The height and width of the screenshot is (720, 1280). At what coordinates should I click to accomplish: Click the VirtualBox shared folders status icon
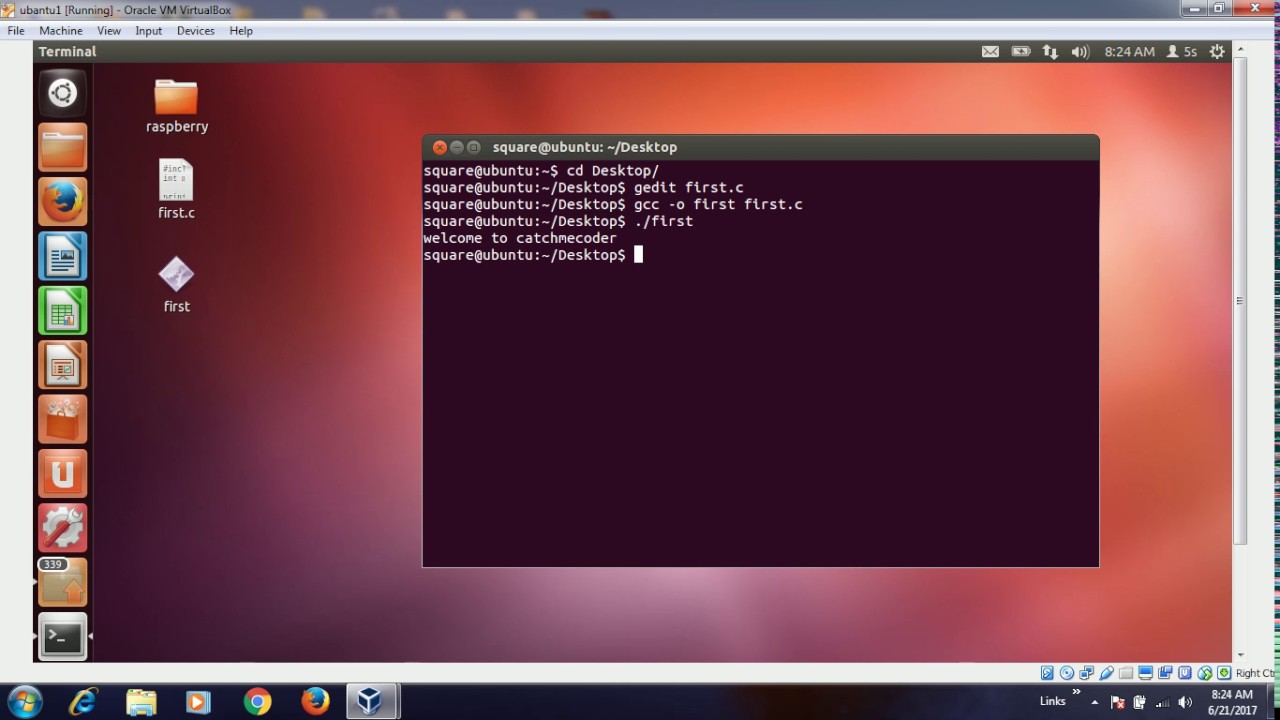[1126, 673]
